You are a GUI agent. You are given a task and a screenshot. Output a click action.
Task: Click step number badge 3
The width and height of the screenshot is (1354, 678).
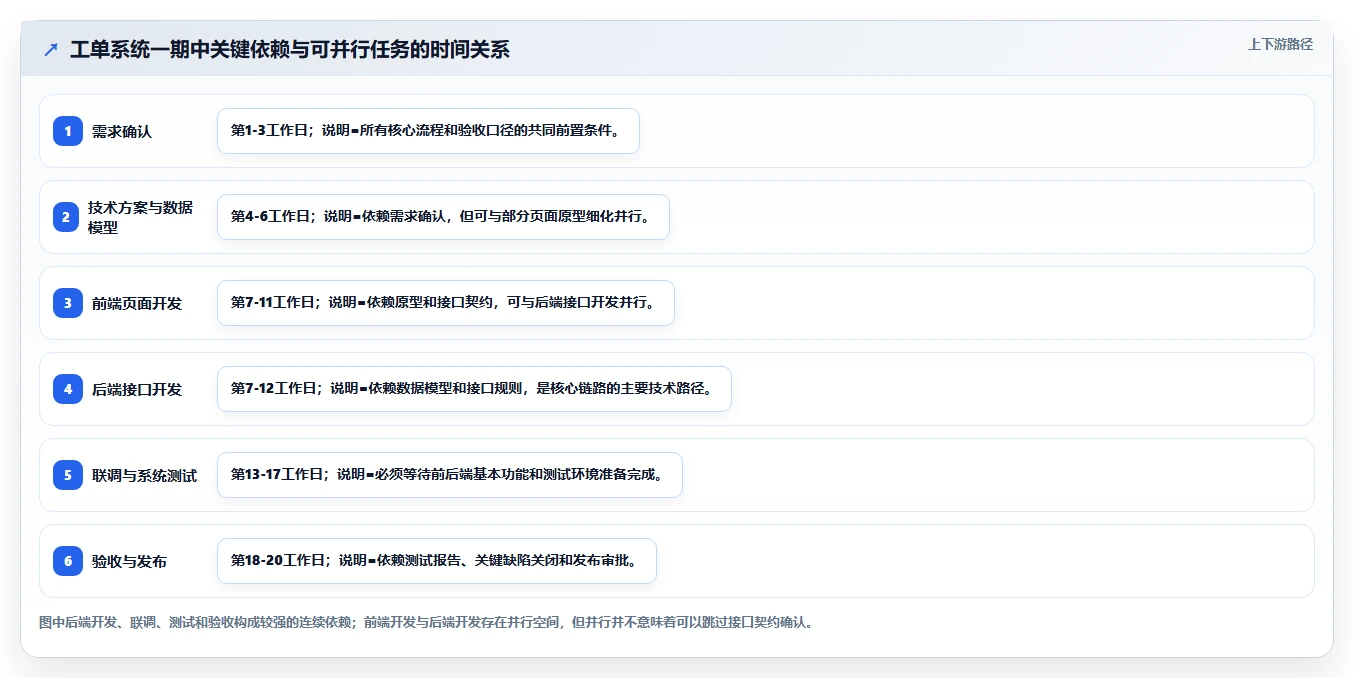(x=68, y=303)
